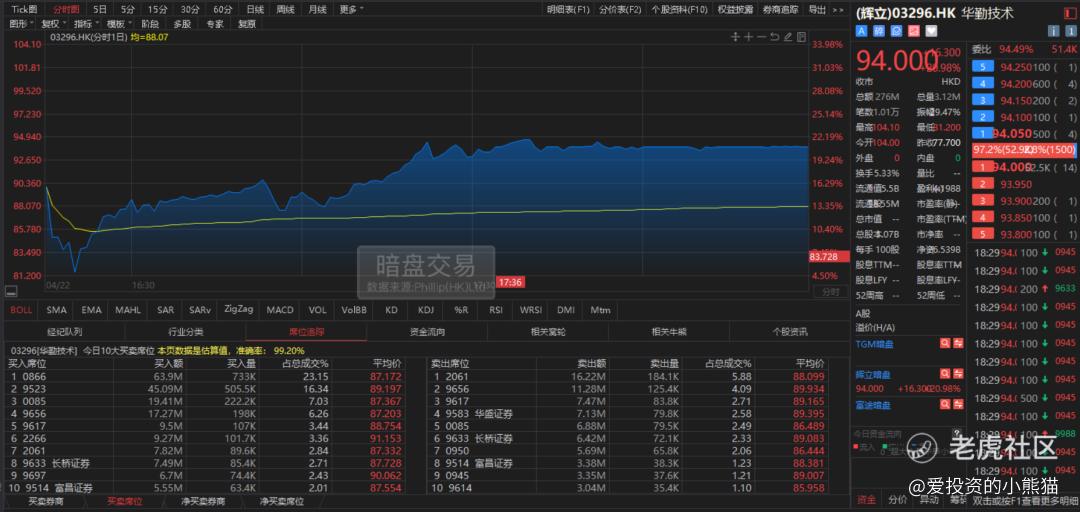The width and height of the screenshot is (1080, 512).
Task: Toggle the KDJ indicator
Action: click(426, 310)
